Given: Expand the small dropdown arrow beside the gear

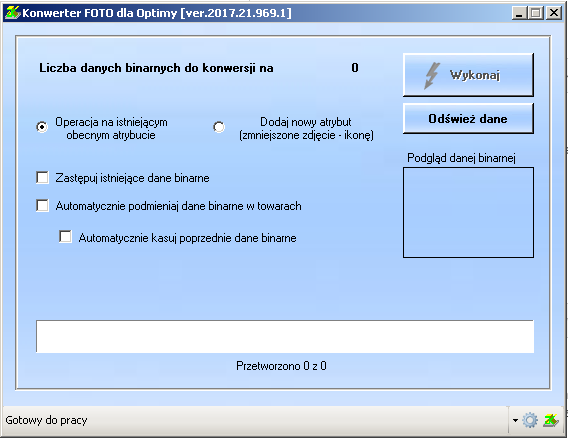Looking at the screenshot, I should click(x=515, y=421).
